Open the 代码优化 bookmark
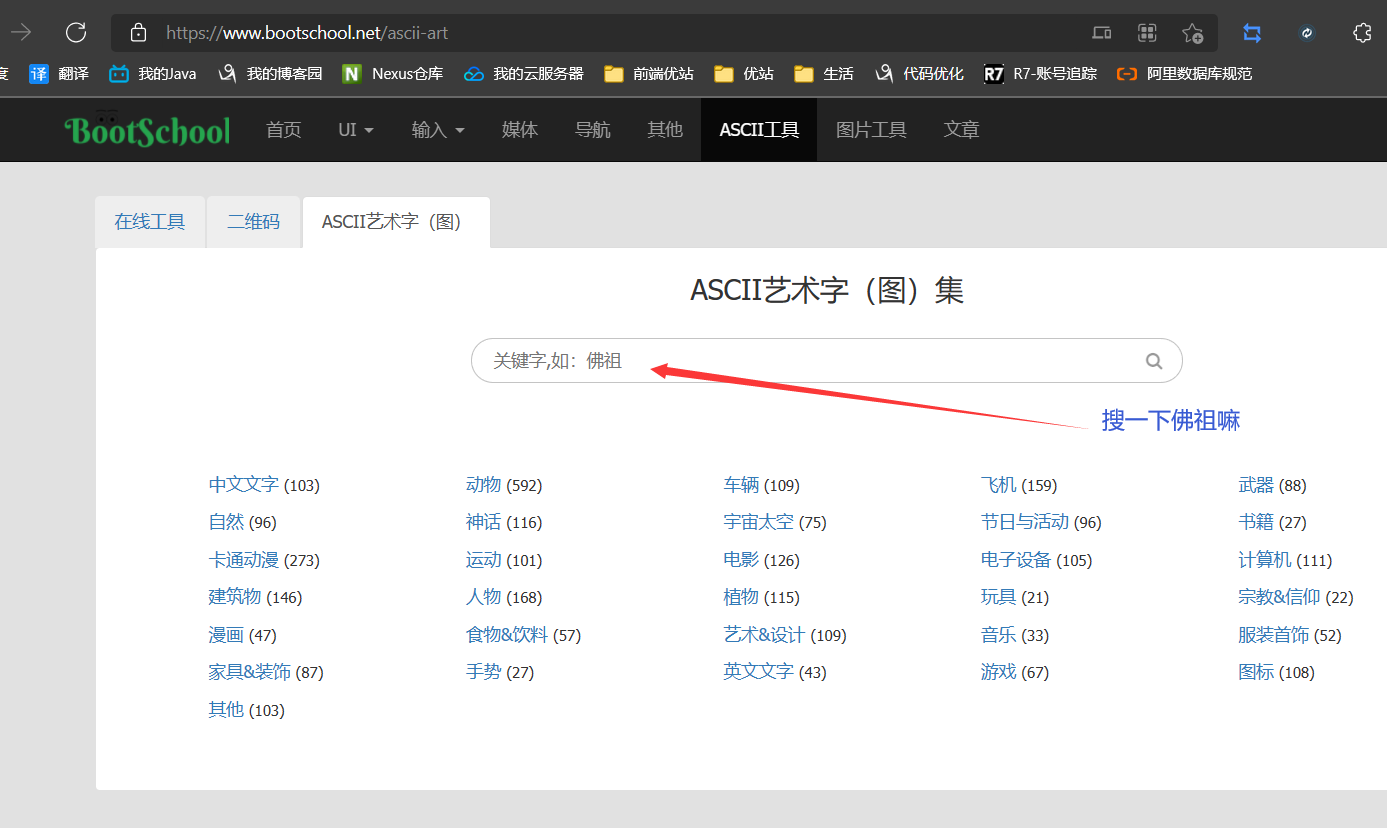This screenshot has width=1387, height=837. (x=918, y=74)
